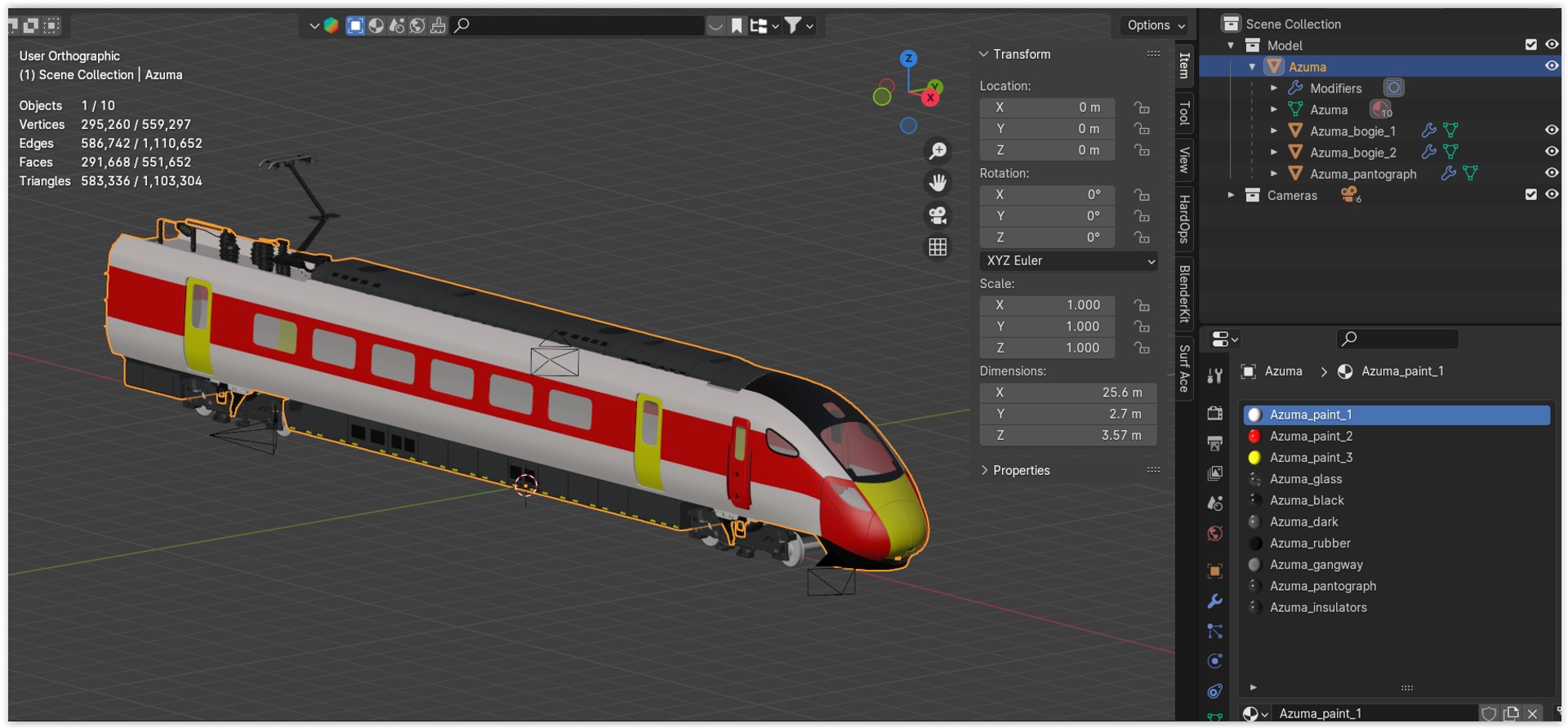
Task: Click the viewport zoom magnifier icon
Action: click(938, 151)
